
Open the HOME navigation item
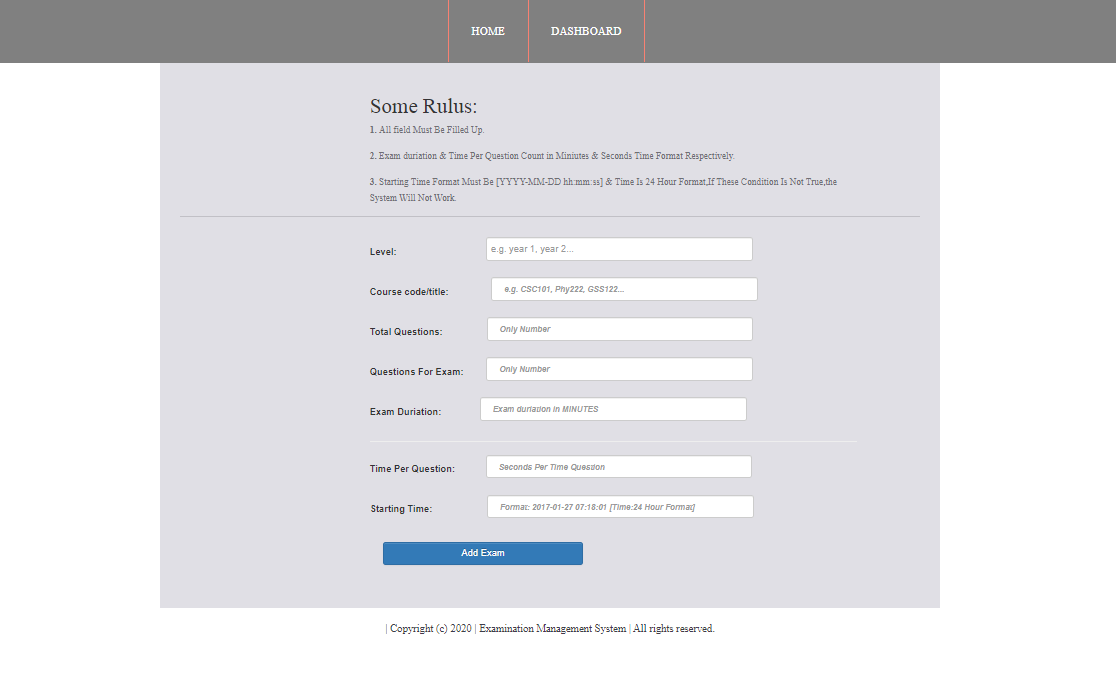pos(488,31)
